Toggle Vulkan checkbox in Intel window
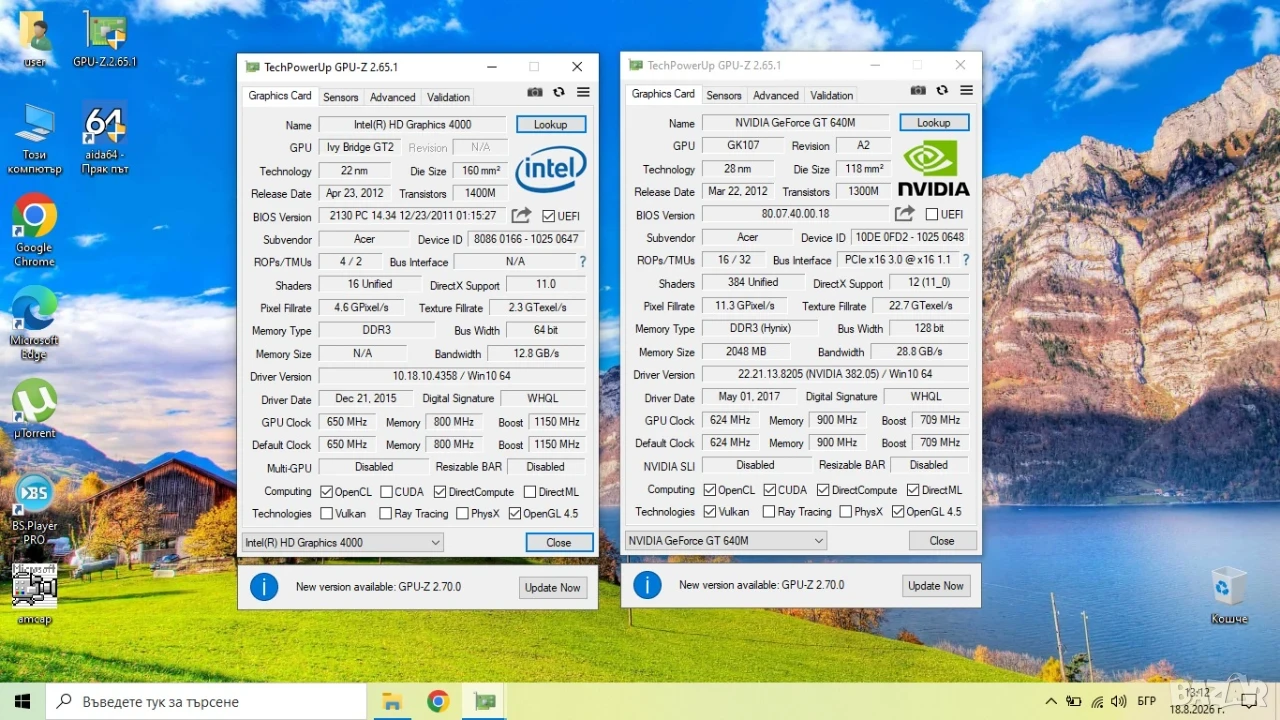Image resolution: width=1280 pixels, height=720 pixels. coord(326,514)
